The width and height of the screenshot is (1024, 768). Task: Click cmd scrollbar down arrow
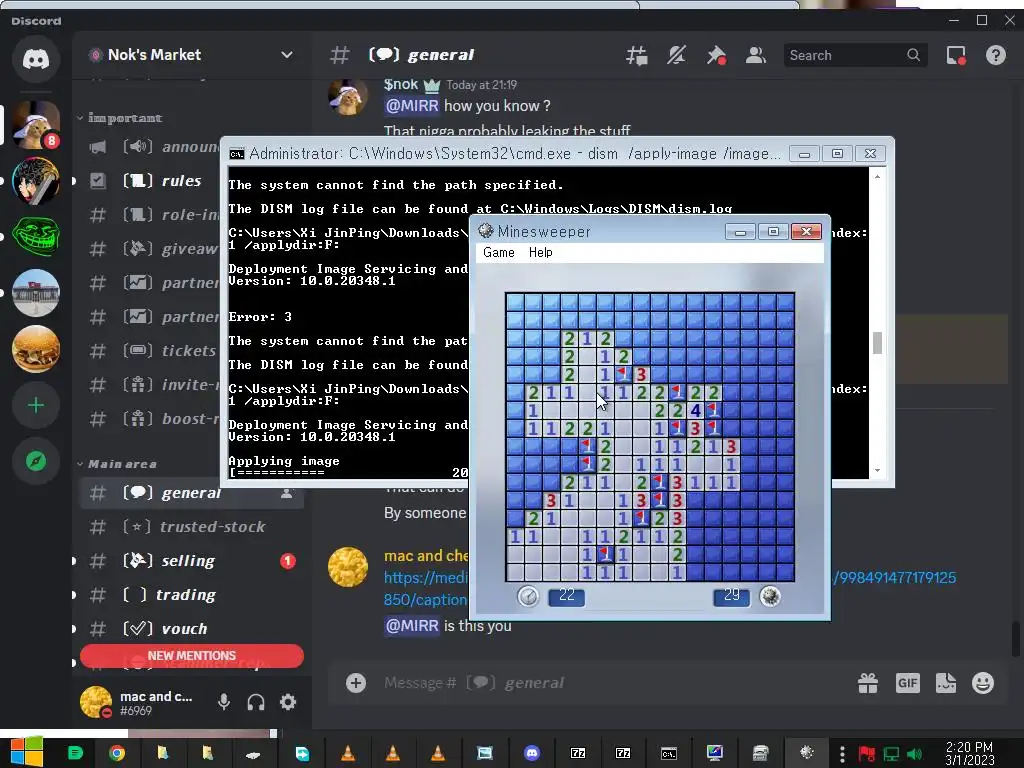(x=877, y=471)
